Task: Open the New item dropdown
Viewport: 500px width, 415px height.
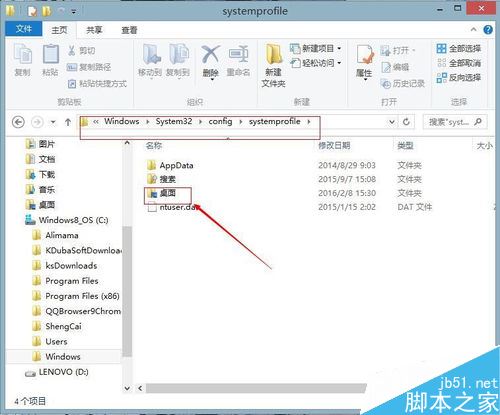Action: [x=315, y=49]
